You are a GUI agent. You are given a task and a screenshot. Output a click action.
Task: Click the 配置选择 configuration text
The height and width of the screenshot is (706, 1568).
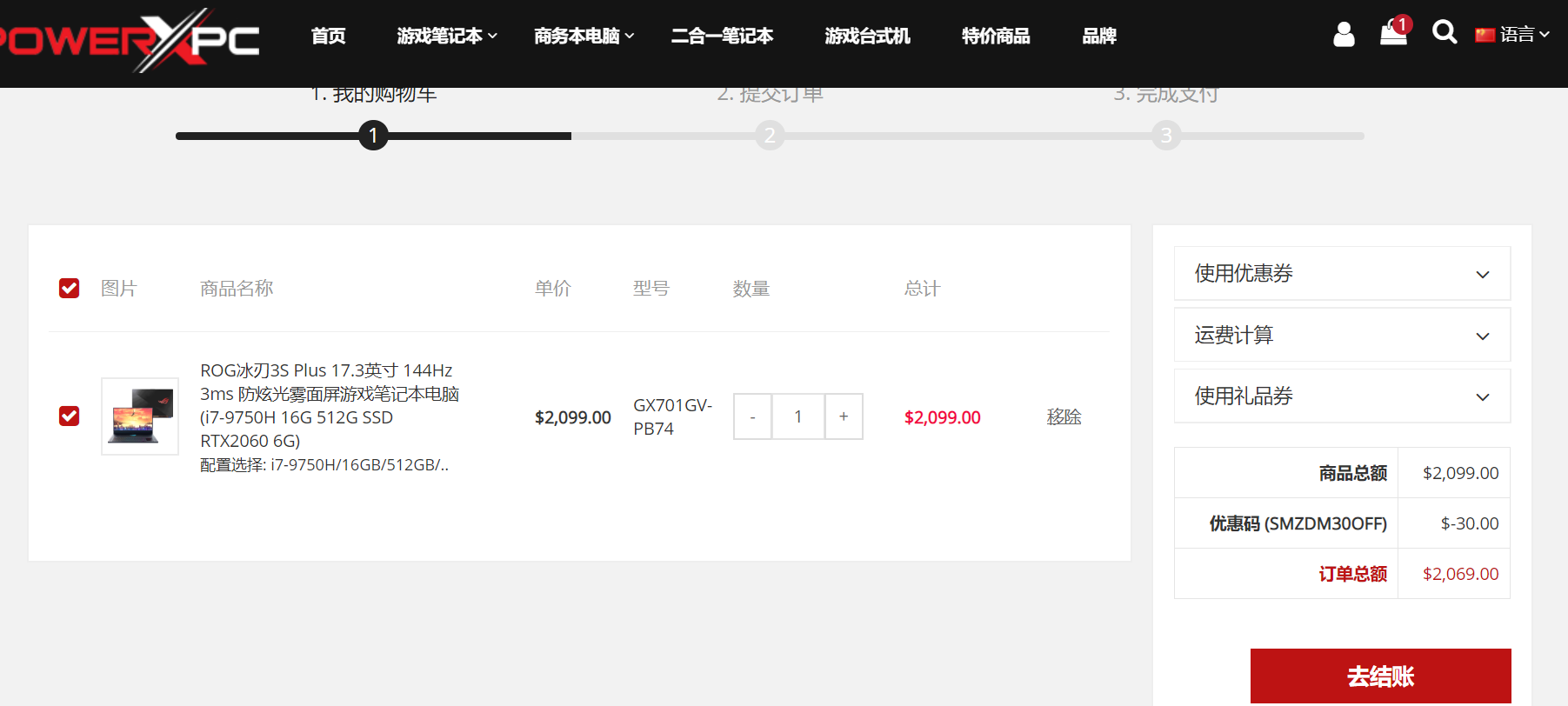(324, 465)
